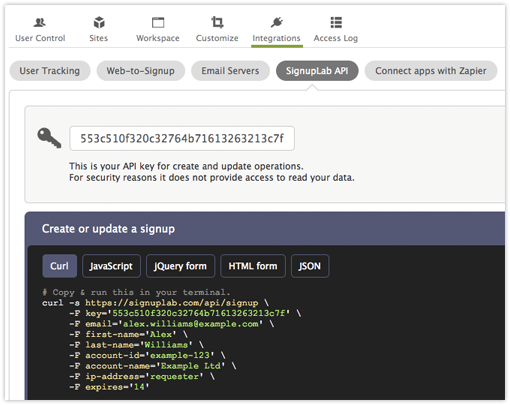Screen dimensions: 510x405
Task: Open the Customize section label
Action: pyautogui.click(x=217, y=38)
